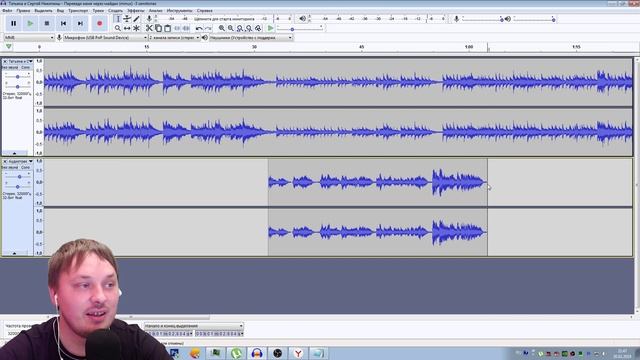Select the Time Shift tool
Screen dimensions: 640x360
127,28
